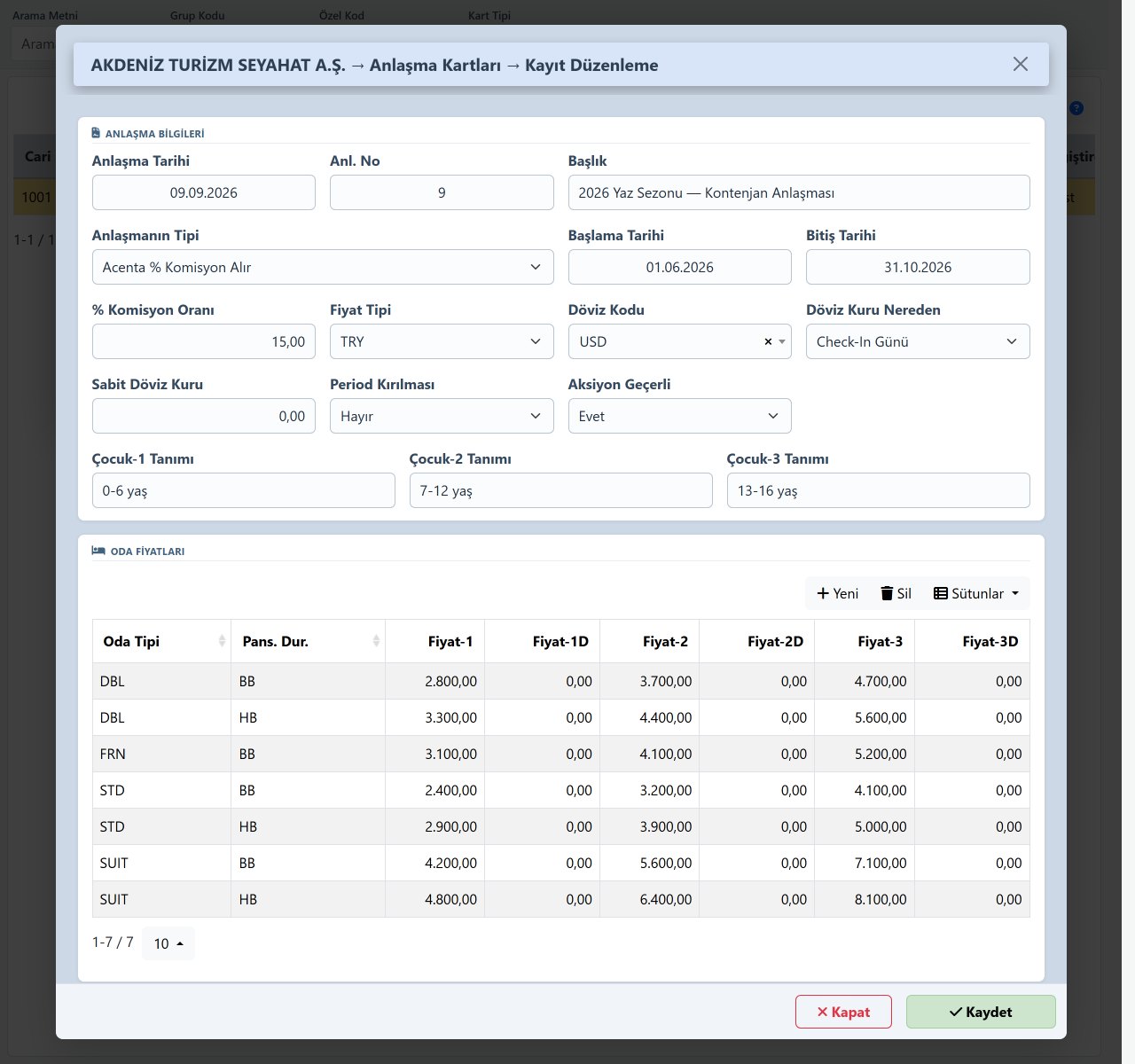Edit the Anlaşma Tarihi date field

[x=204, y=192]
